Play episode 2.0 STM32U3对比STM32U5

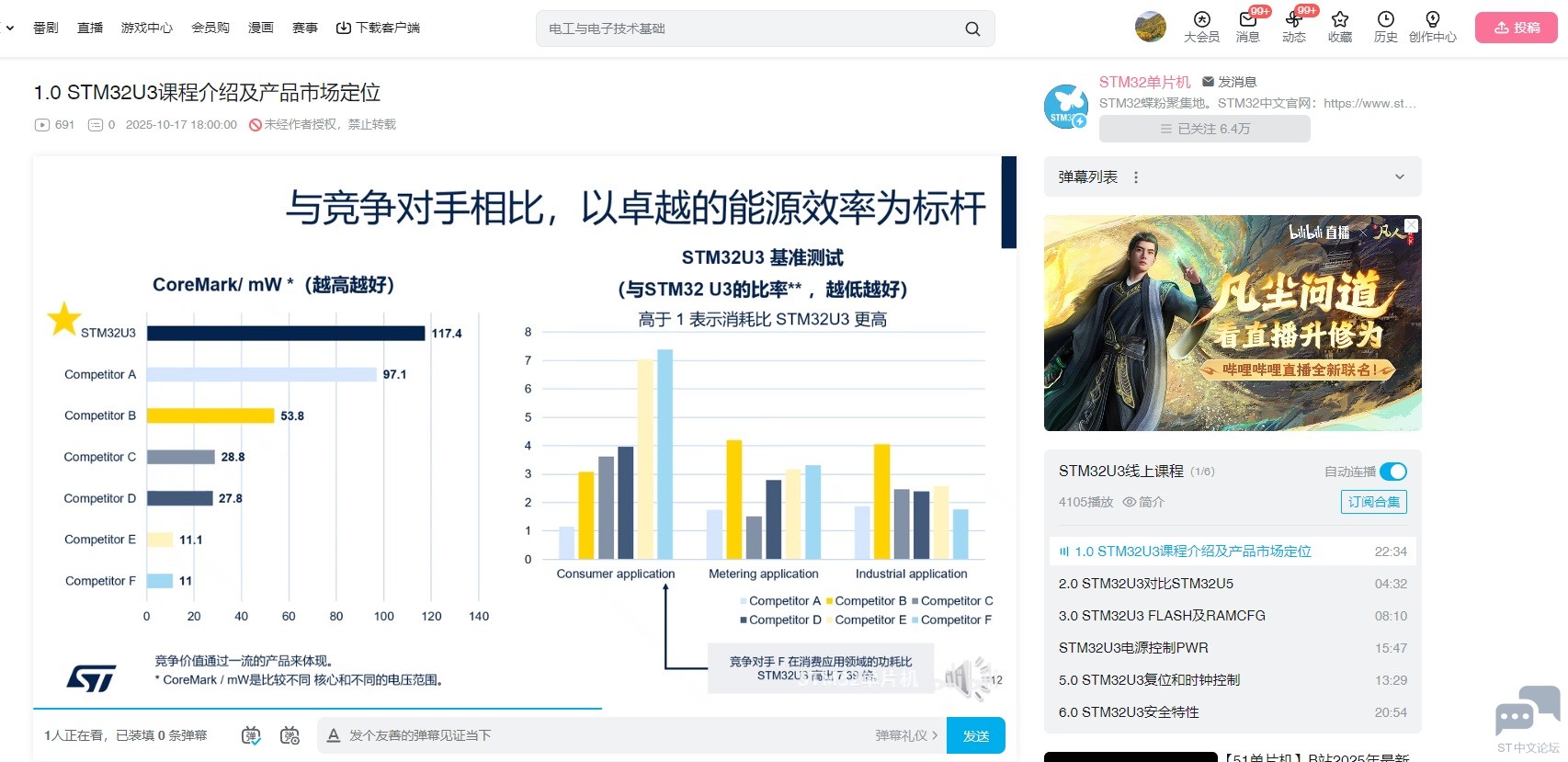1145,584
